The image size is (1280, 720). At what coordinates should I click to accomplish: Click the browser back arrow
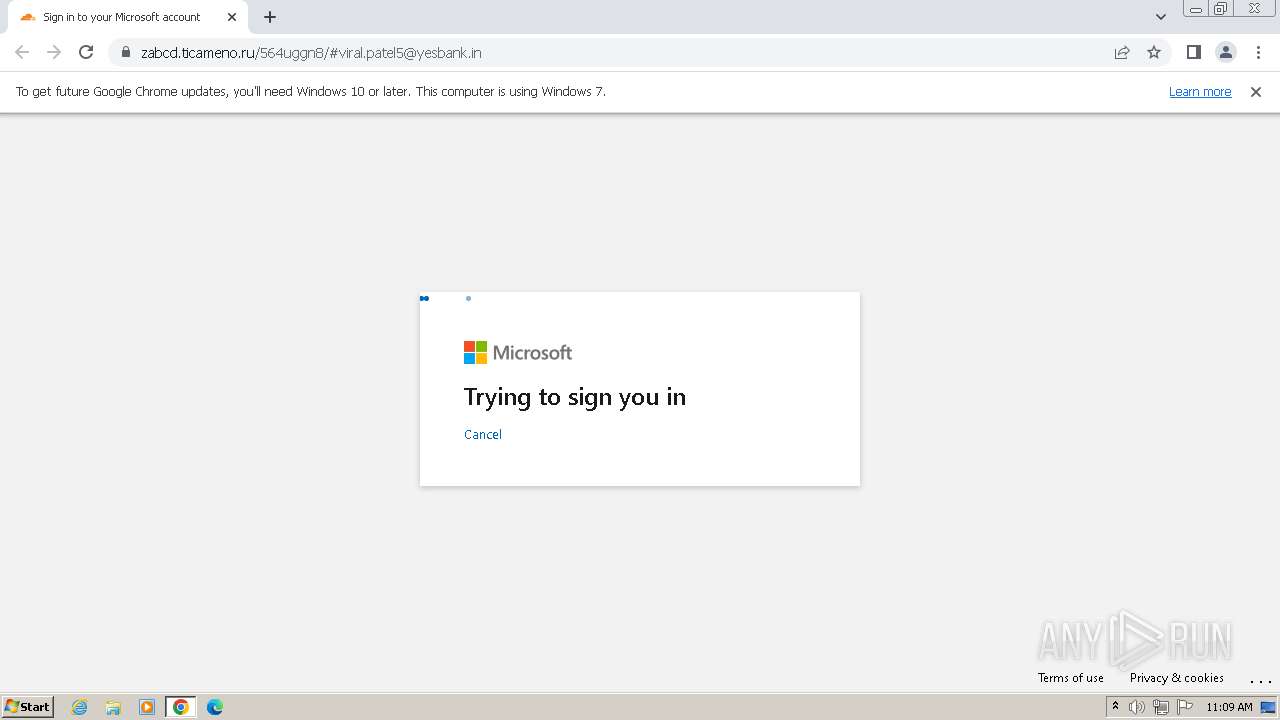pyautogui.click(x=22, y=52)
